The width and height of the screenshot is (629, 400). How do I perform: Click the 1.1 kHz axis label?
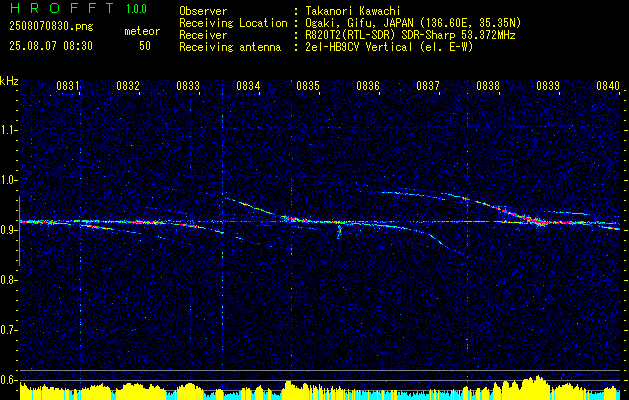point(8,130)
